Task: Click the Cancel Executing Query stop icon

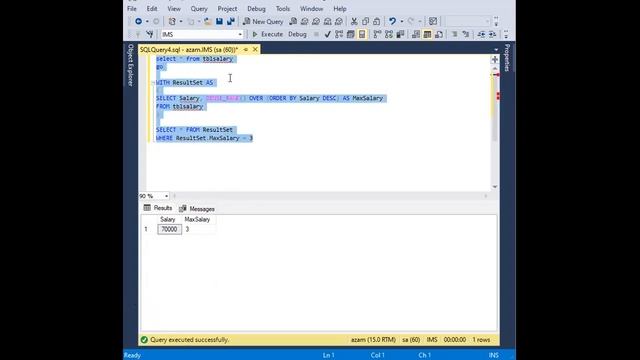Action: tap(316, 34)
